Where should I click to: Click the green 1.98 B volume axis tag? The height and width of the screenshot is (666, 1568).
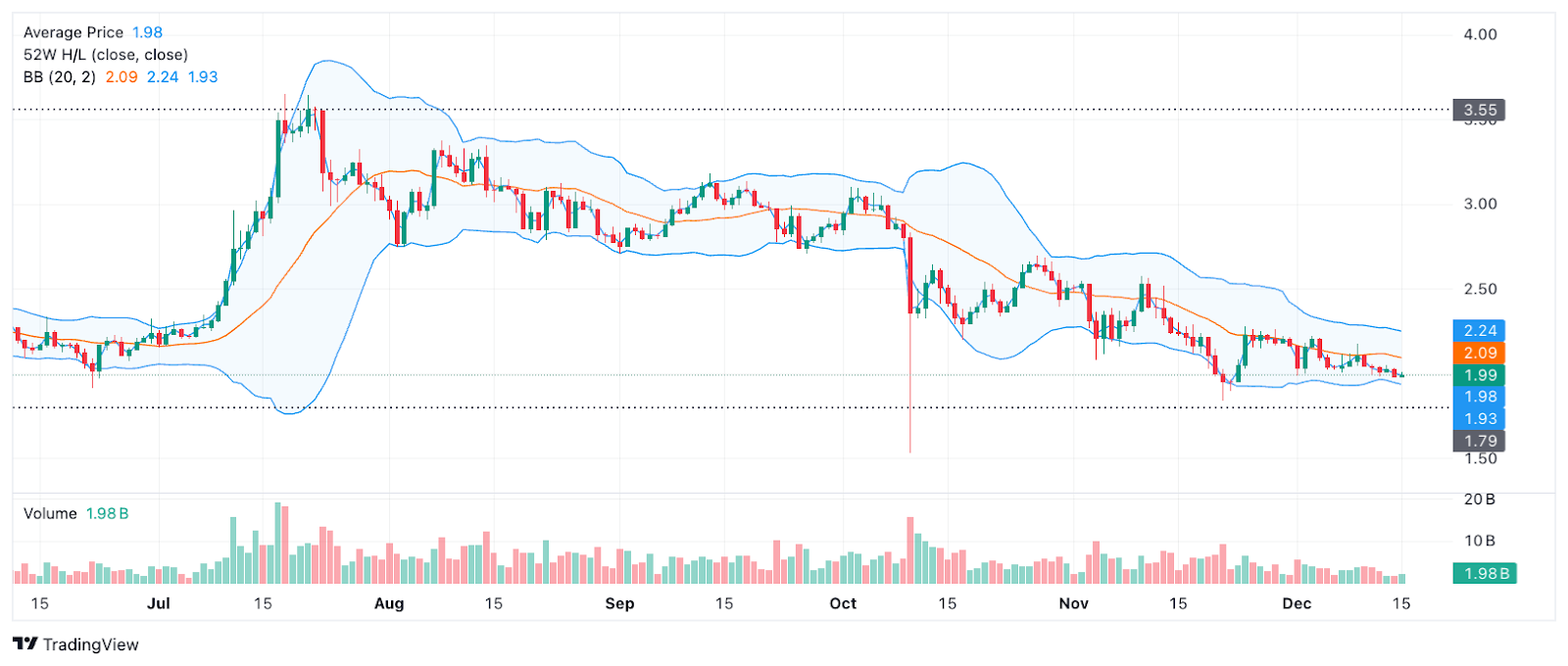pos(1486,574)
